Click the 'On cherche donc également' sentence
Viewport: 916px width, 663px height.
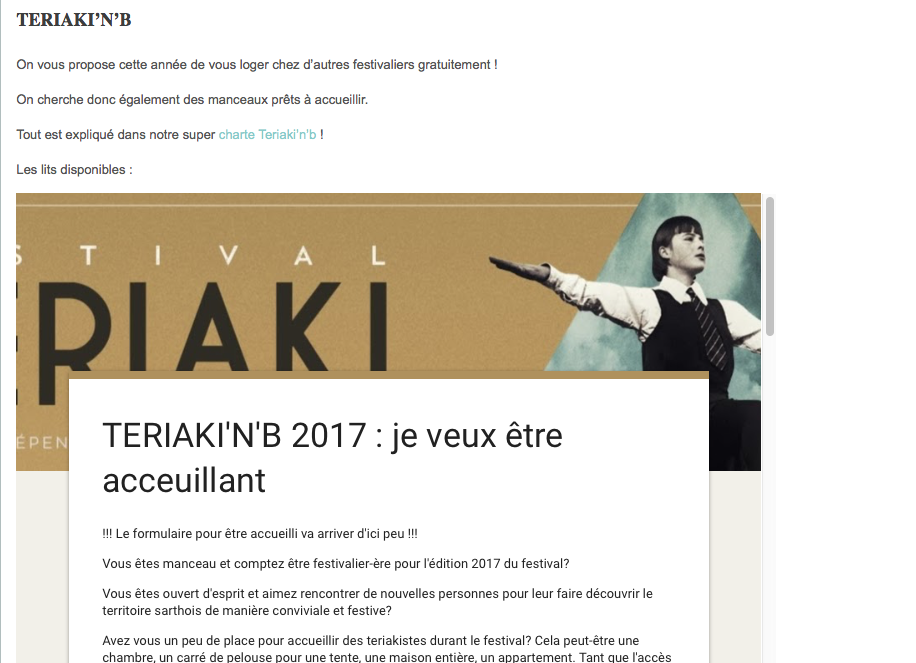[x=192, y=100]
